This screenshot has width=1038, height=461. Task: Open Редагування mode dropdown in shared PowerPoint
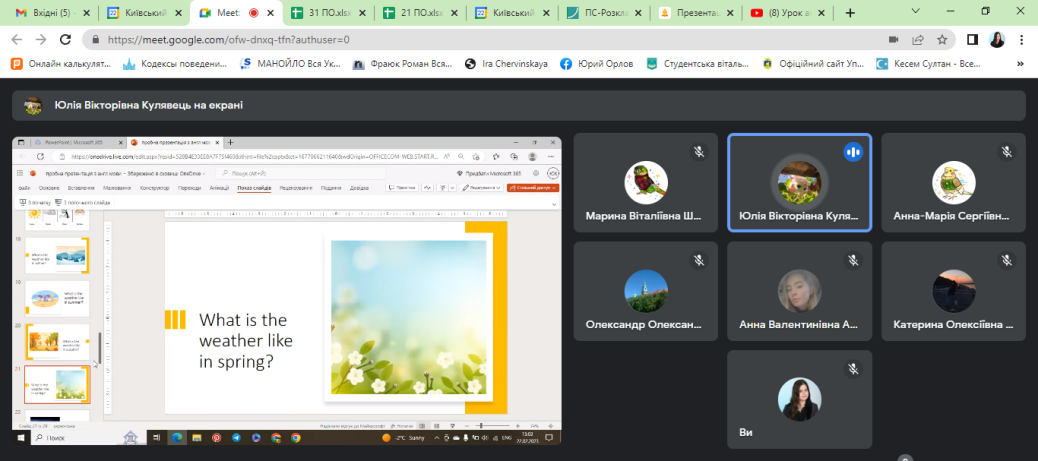pyautogui.click(x=482, y=187)
